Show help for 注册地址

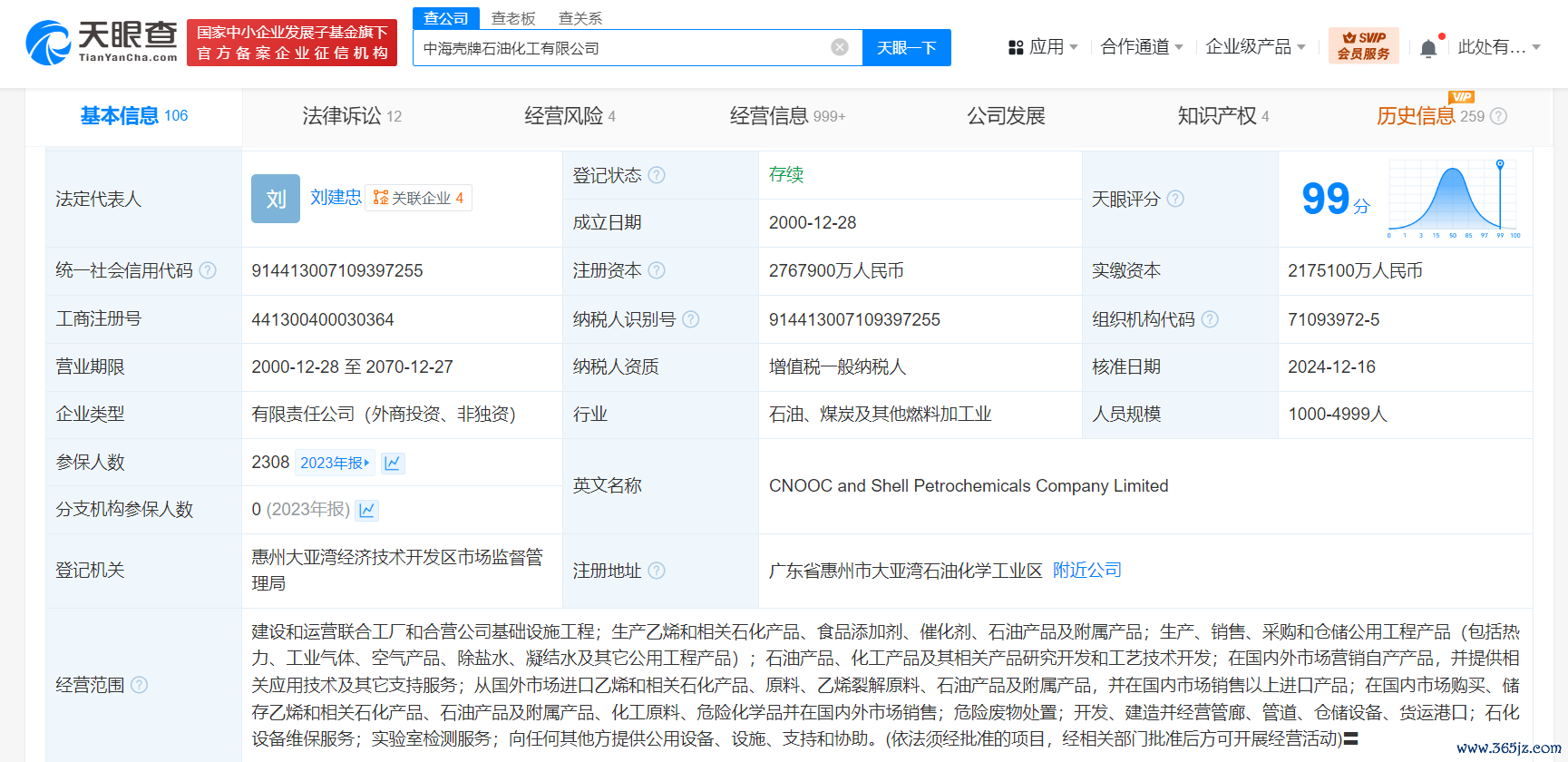657,571
